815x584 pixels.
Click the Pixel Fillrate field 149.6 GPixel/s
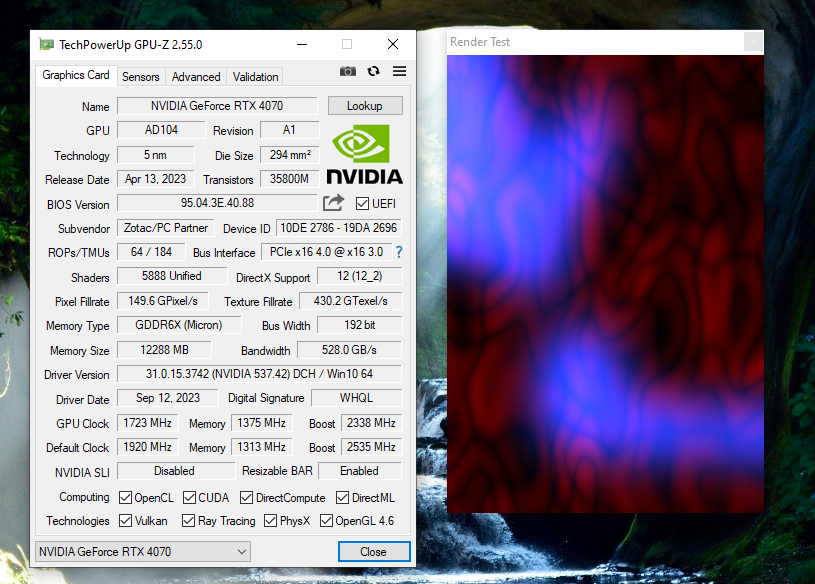163,301
